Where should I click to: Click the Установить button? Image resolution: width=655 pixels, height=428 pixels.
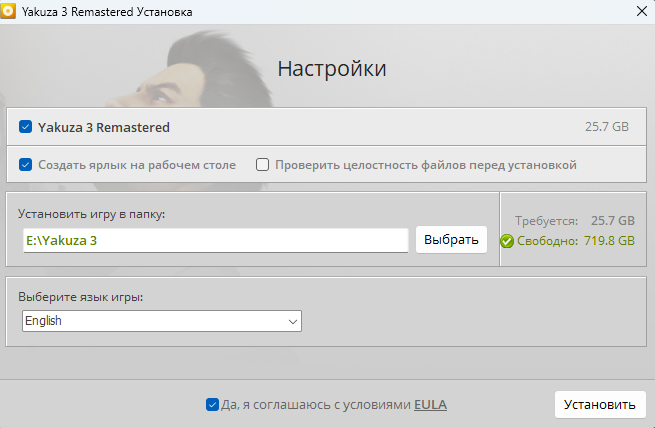click(600, 404)
